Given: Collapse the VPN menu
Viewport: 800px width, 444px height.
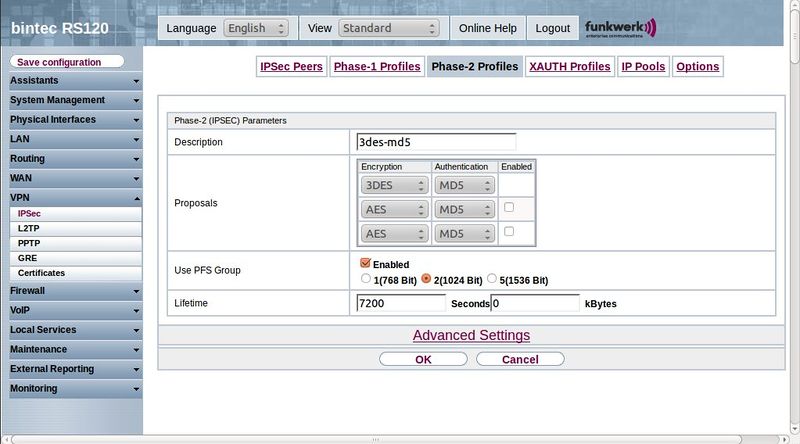Looking at the screenshot, I should (75, 198).
